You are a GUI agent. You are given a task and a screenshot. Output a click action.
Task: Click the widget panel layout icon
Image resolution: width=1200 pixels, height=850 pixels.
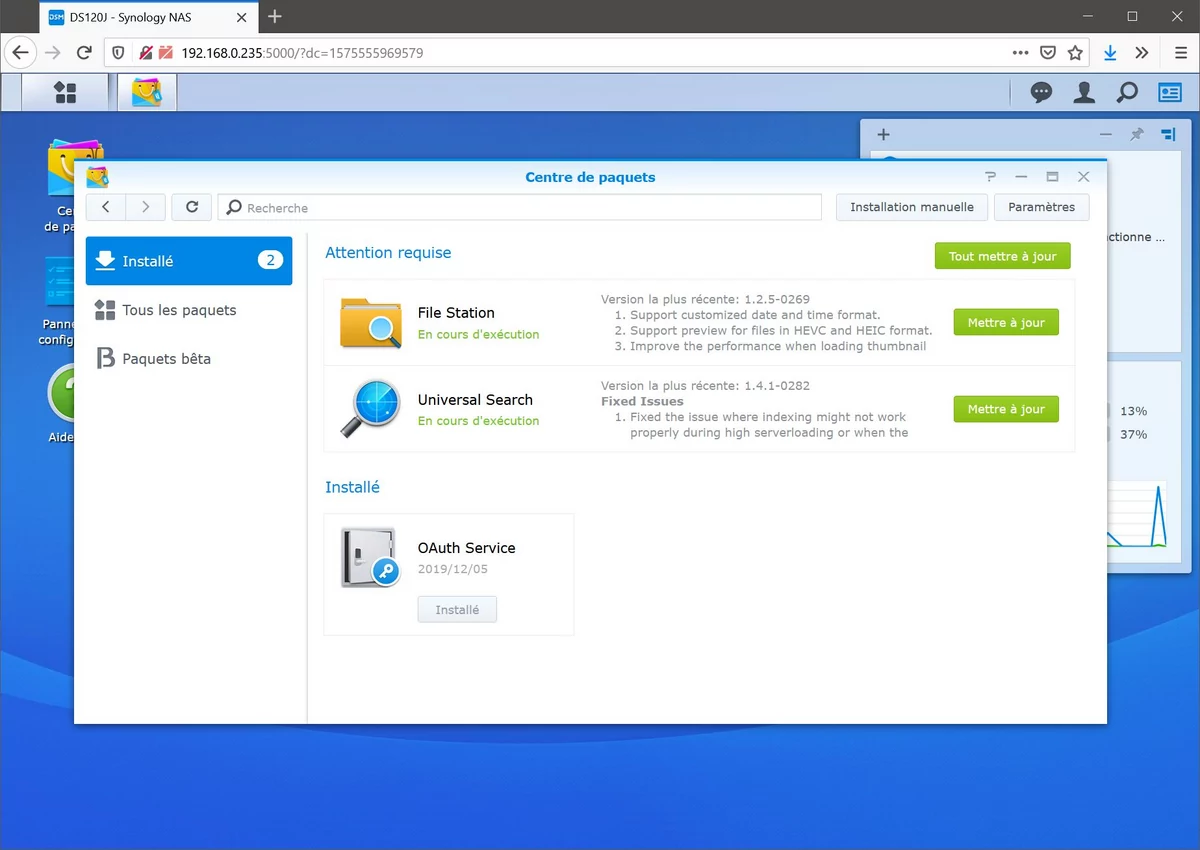1168,134
